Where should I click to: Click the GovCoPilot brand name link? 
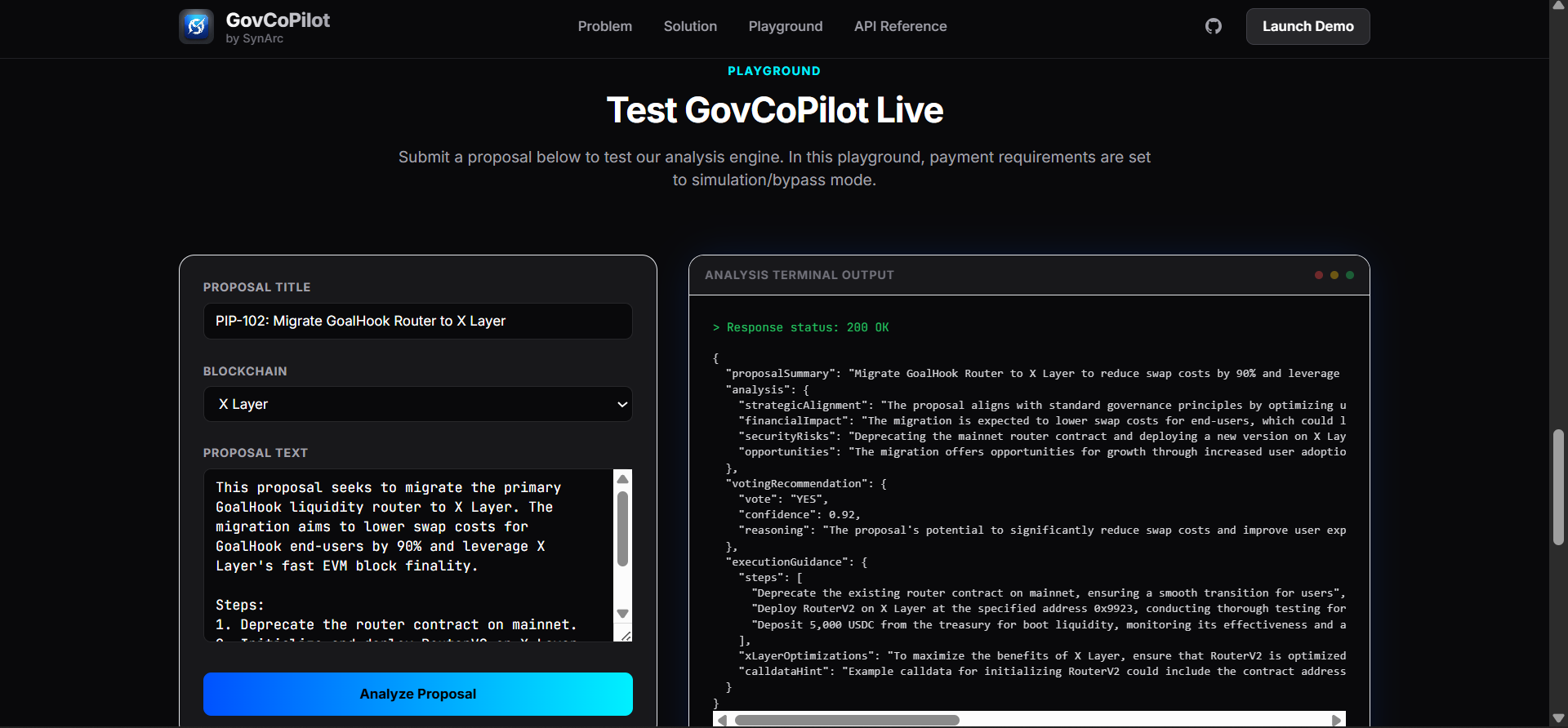[278, 20]
